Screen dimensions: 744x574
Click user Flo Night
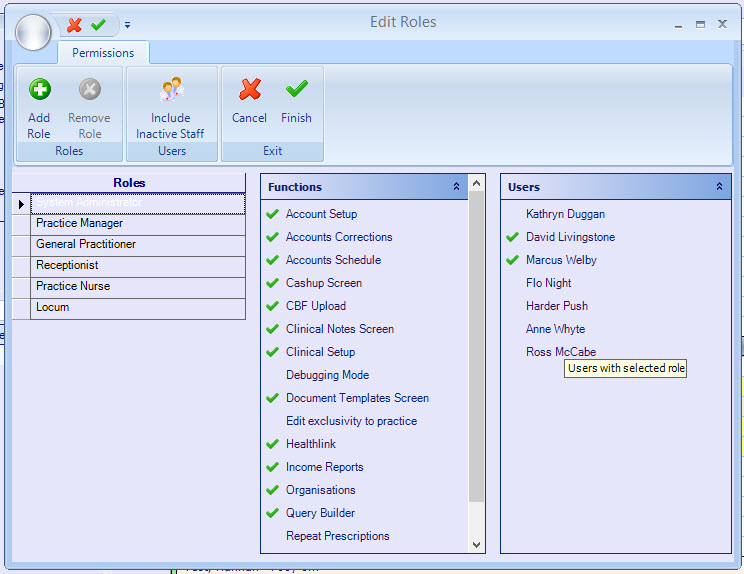(549, 283)
